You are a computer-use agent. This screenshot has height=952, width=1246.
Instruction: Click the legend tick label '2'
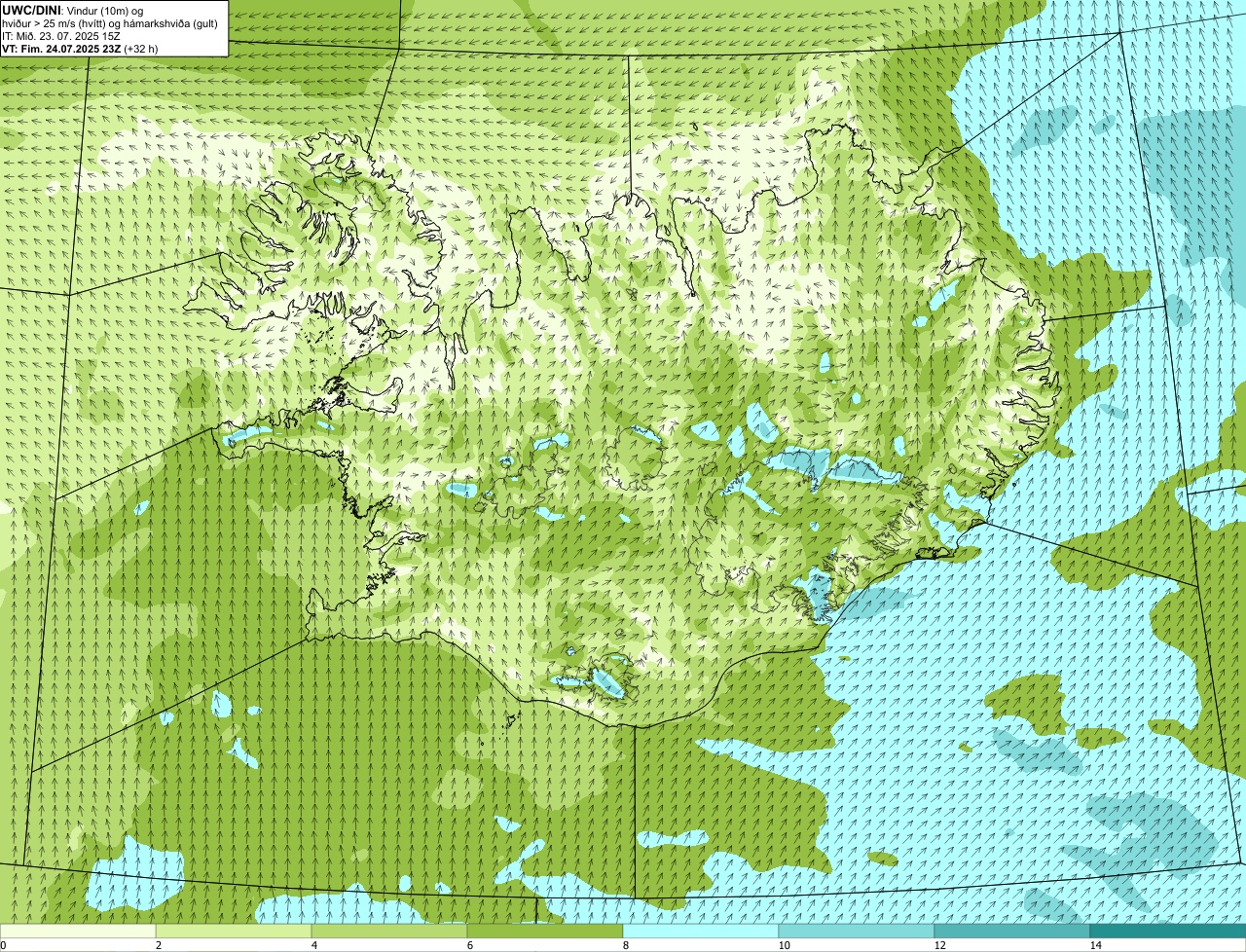pos(158,945)
